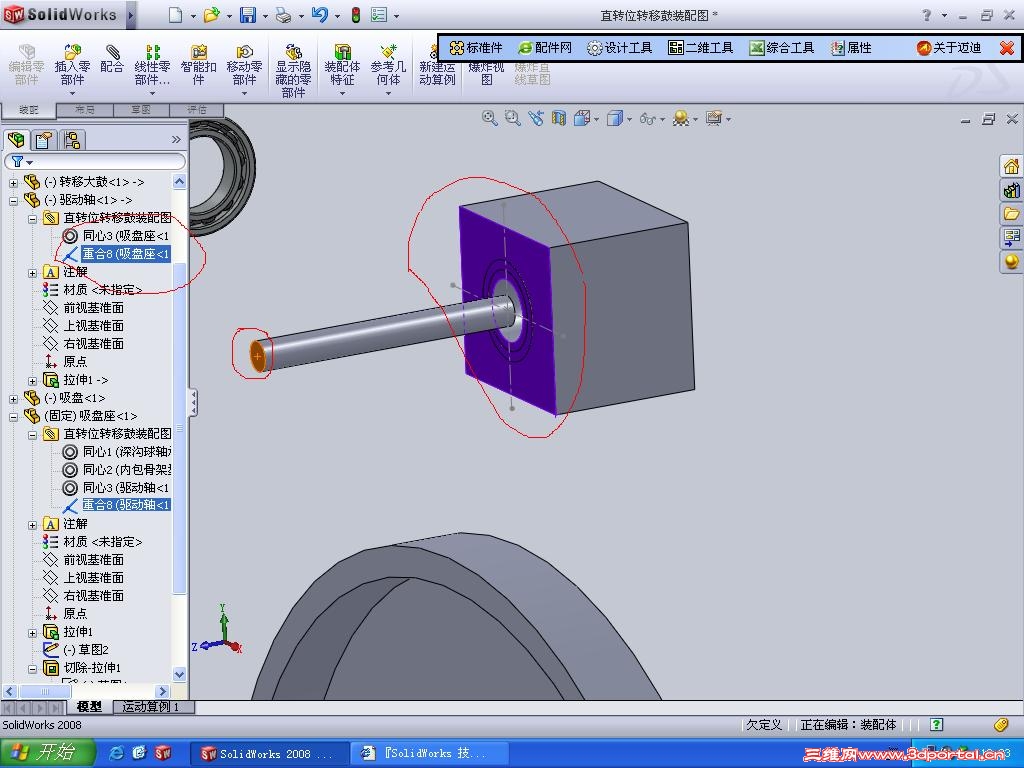The height and width of the screenshot is (768, 1024).
Task: Collapse the (固定) 吸盘座<1> node
Action: [13, 417]
